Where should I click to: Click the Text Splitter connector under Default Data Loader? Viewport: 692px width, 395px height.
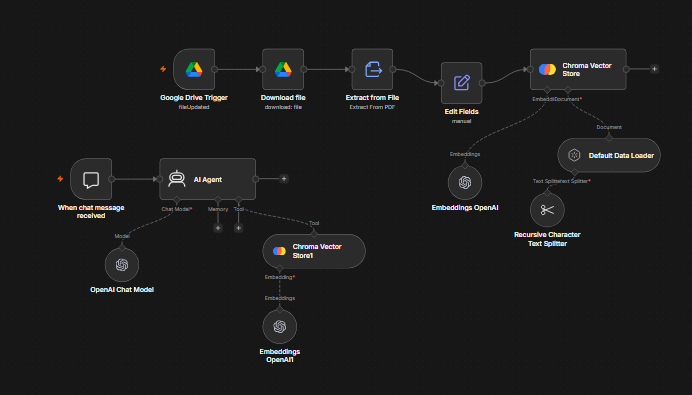pos(575,173)
